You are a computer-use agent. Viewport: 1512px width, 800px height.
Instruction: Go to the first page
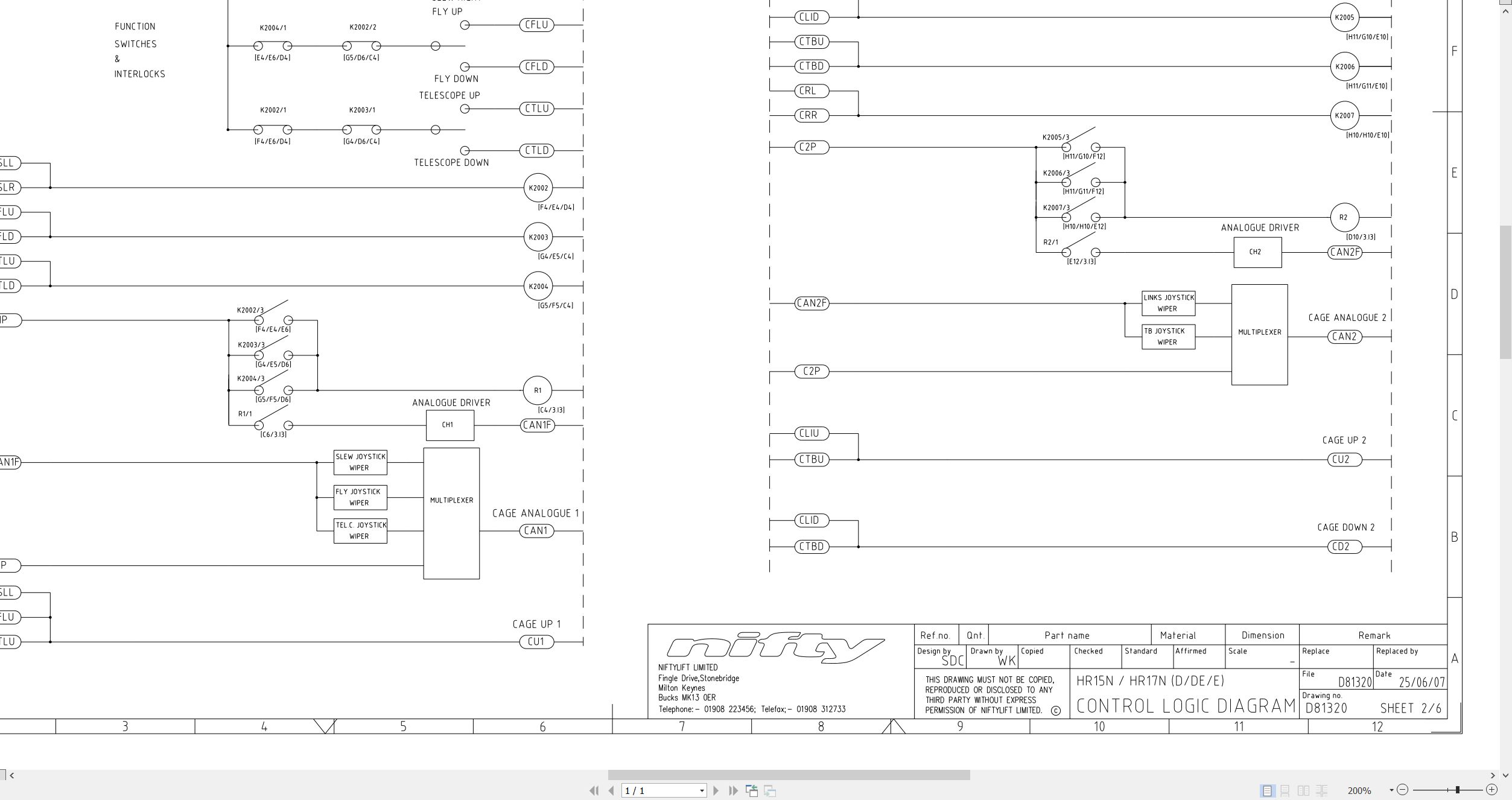594,790
